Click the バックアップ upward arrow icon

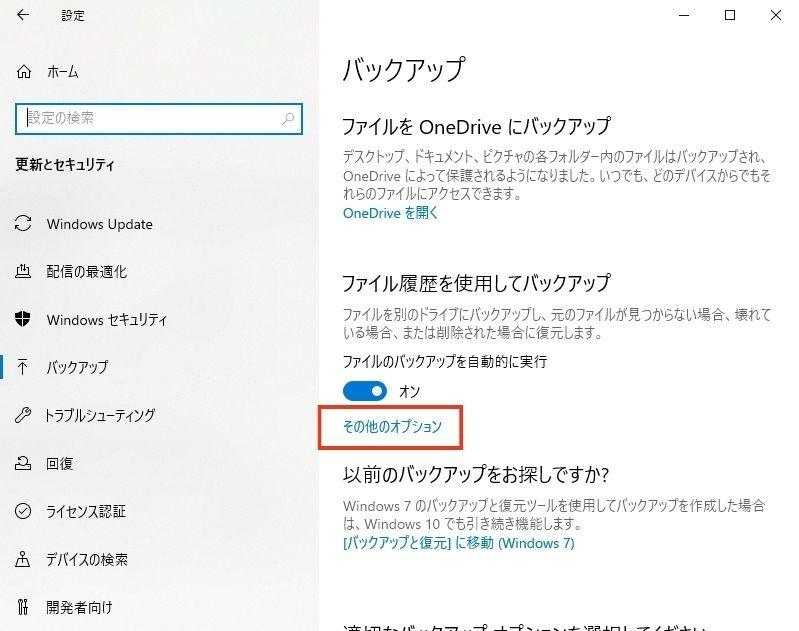23,366
